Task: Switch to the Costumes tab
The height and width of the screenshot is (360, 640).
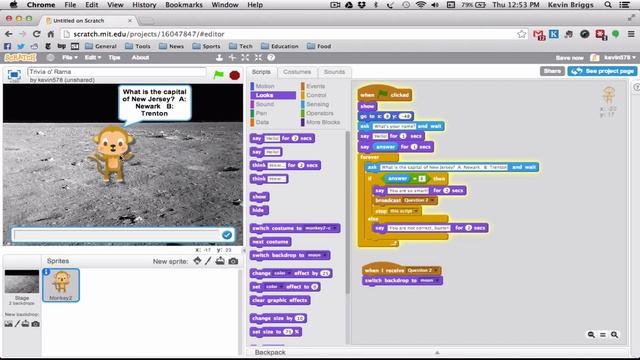Action: (x=297, y=72)
